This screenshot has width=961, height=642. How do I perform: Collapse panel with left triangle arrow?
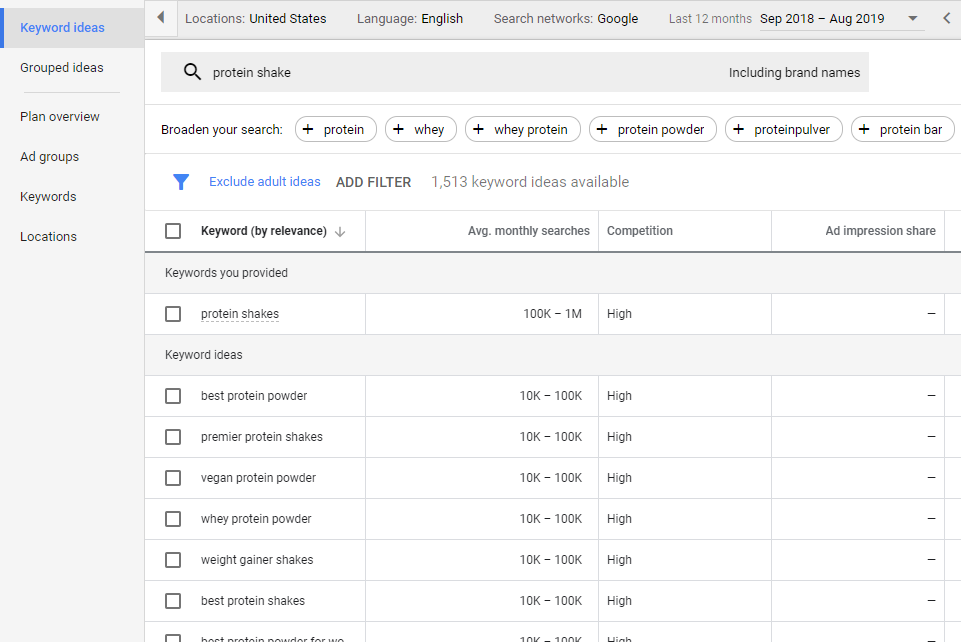[161, 18]
